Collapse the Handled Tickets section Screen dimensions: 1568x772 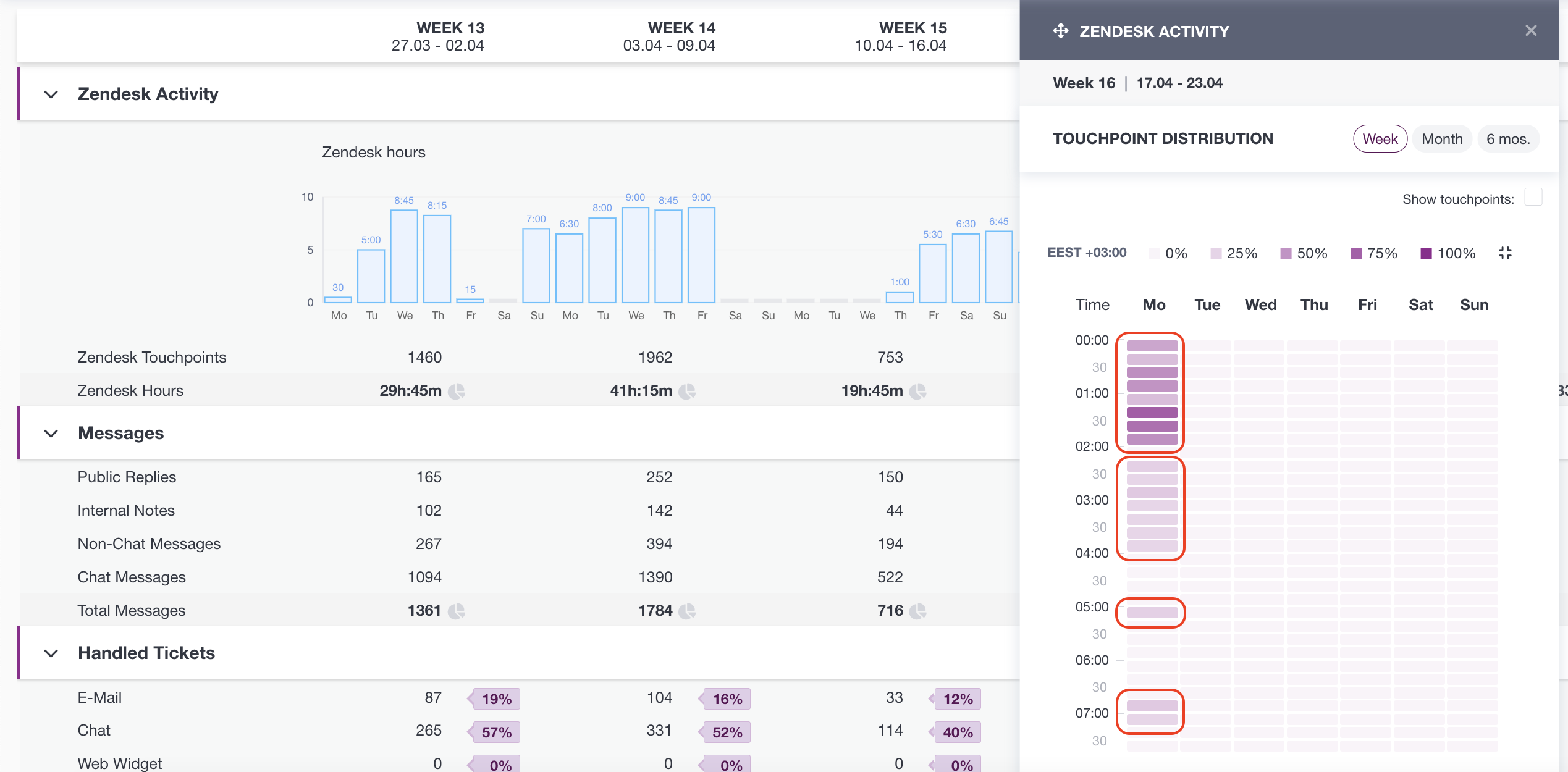tap(51, 653)
